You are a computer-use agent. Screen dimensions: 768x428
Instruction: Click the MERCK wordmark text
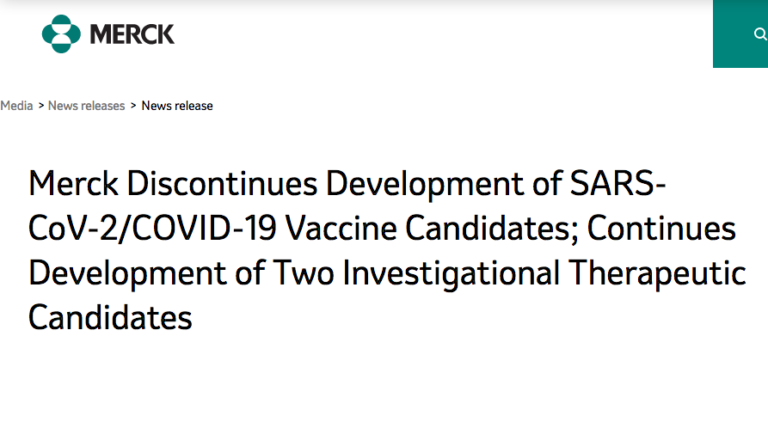tap(132, 34)
